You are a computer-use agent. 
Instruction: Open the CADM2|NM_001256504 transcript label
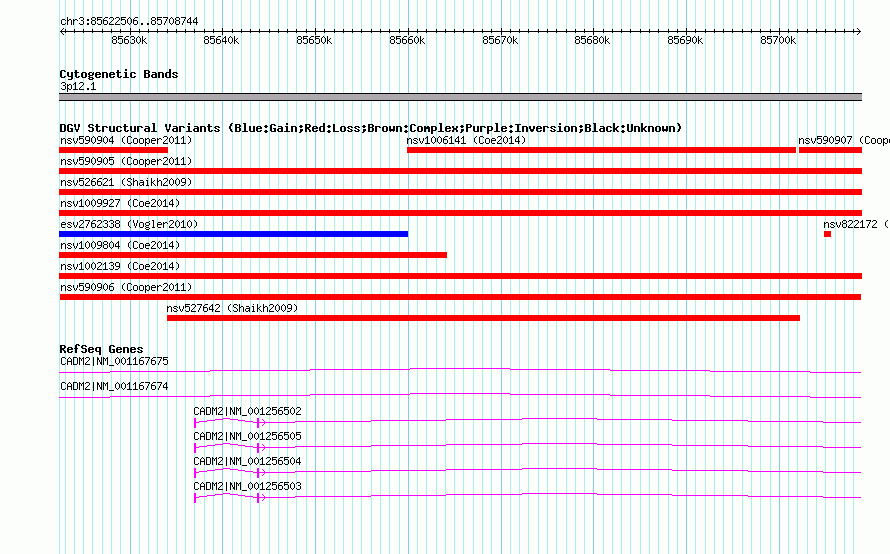coord(247,461)
